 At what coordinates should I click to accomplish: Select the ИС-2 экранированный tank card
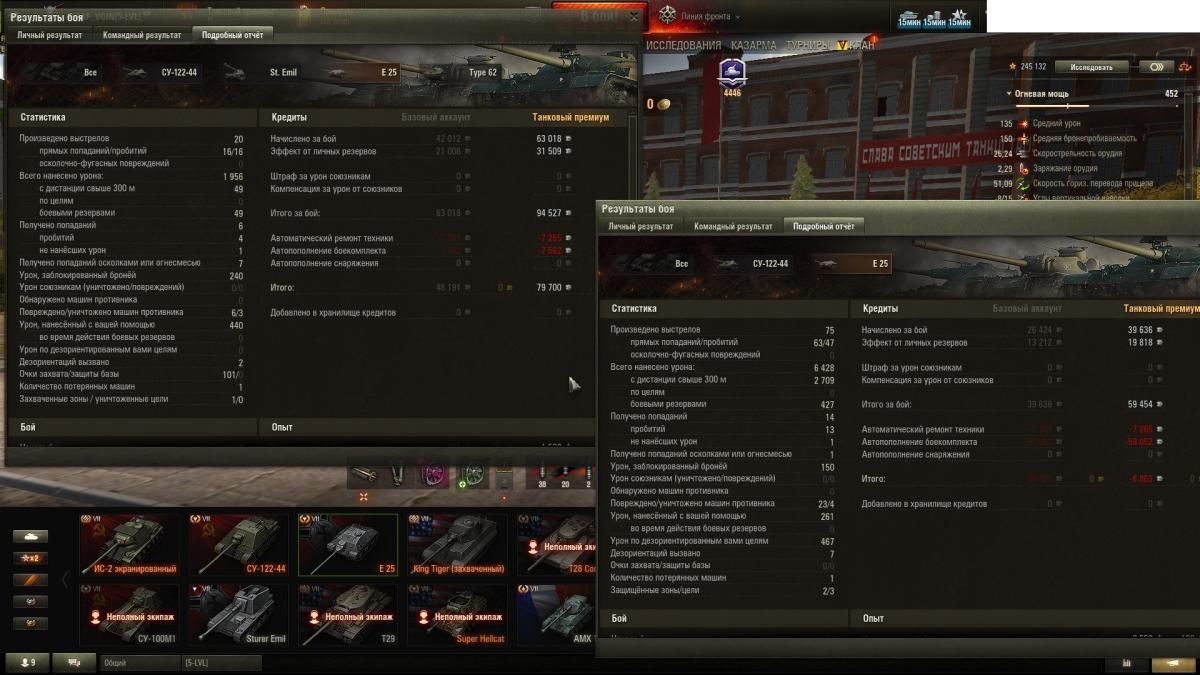(x=129, y=545)
